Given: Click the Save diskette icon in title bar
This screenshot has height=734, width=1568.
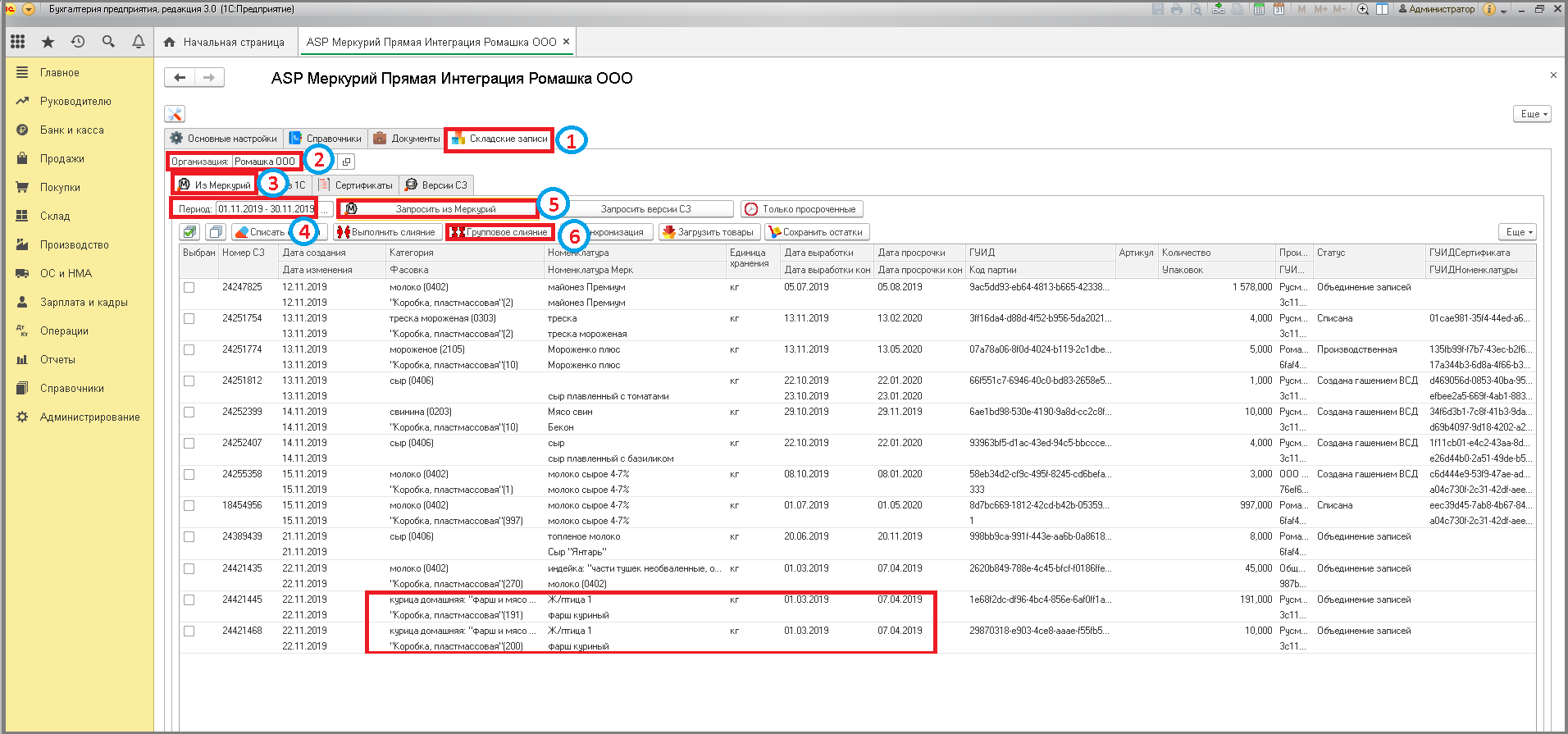Looking at the screenshot, I should (x=1158, y=9).
